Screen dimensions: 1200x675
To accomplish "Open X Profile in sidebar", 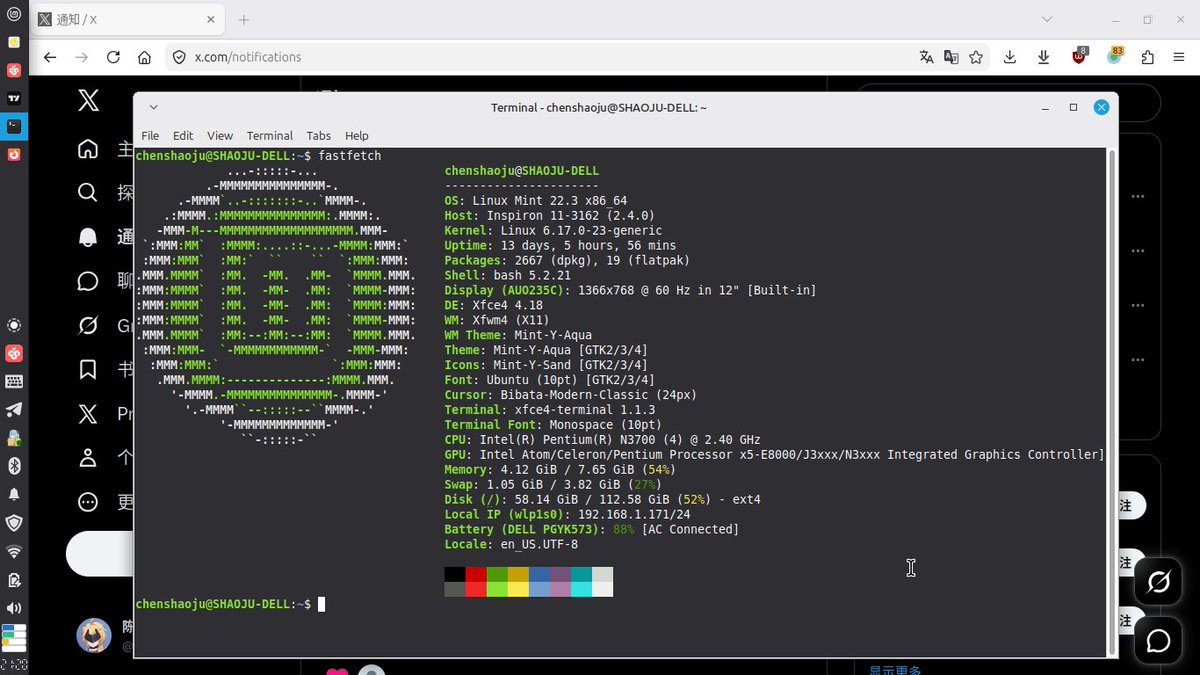I will [88, 457].
